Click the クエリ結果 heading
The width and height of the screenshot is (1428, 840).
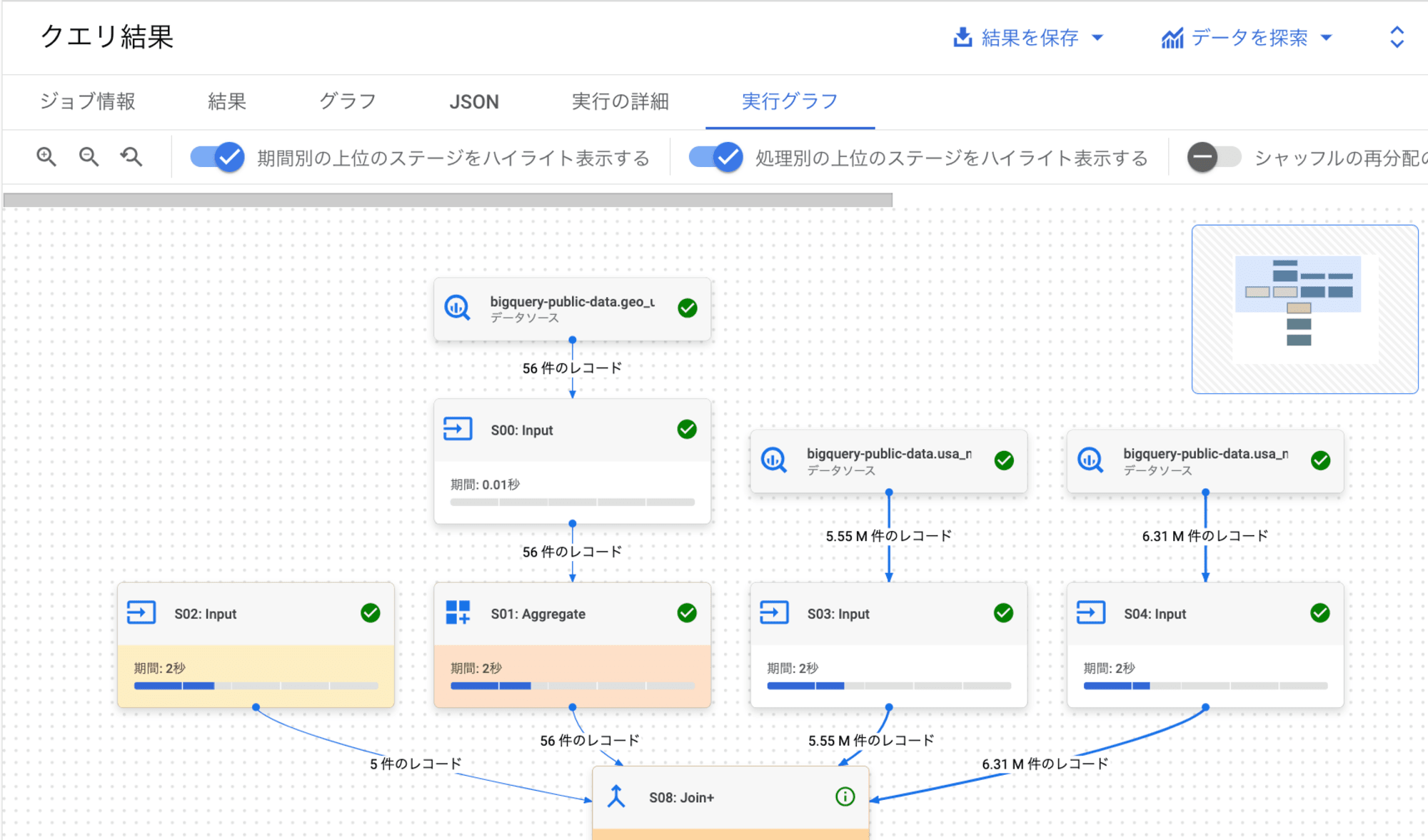click(x=107, y=36)
